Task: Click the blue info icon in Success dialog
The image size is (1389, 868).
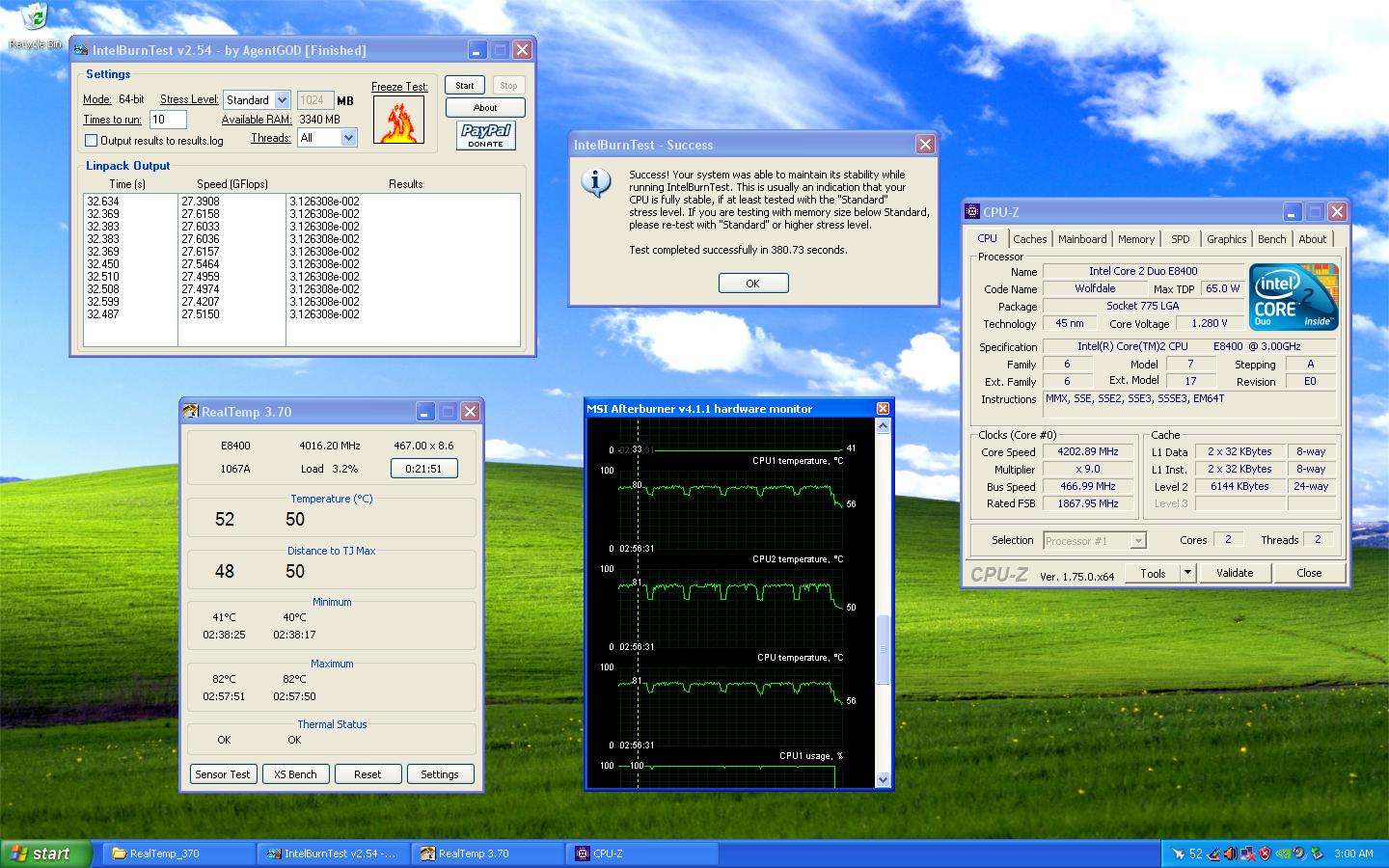Action: pos(597,182)
